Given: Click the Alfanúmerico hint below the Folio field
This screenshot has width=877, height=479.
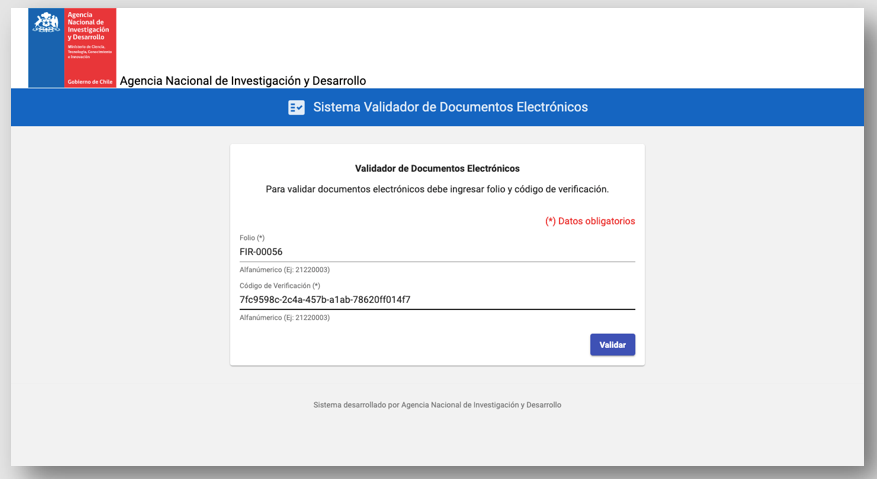Looking at the screenshot, I should (285, 270).
